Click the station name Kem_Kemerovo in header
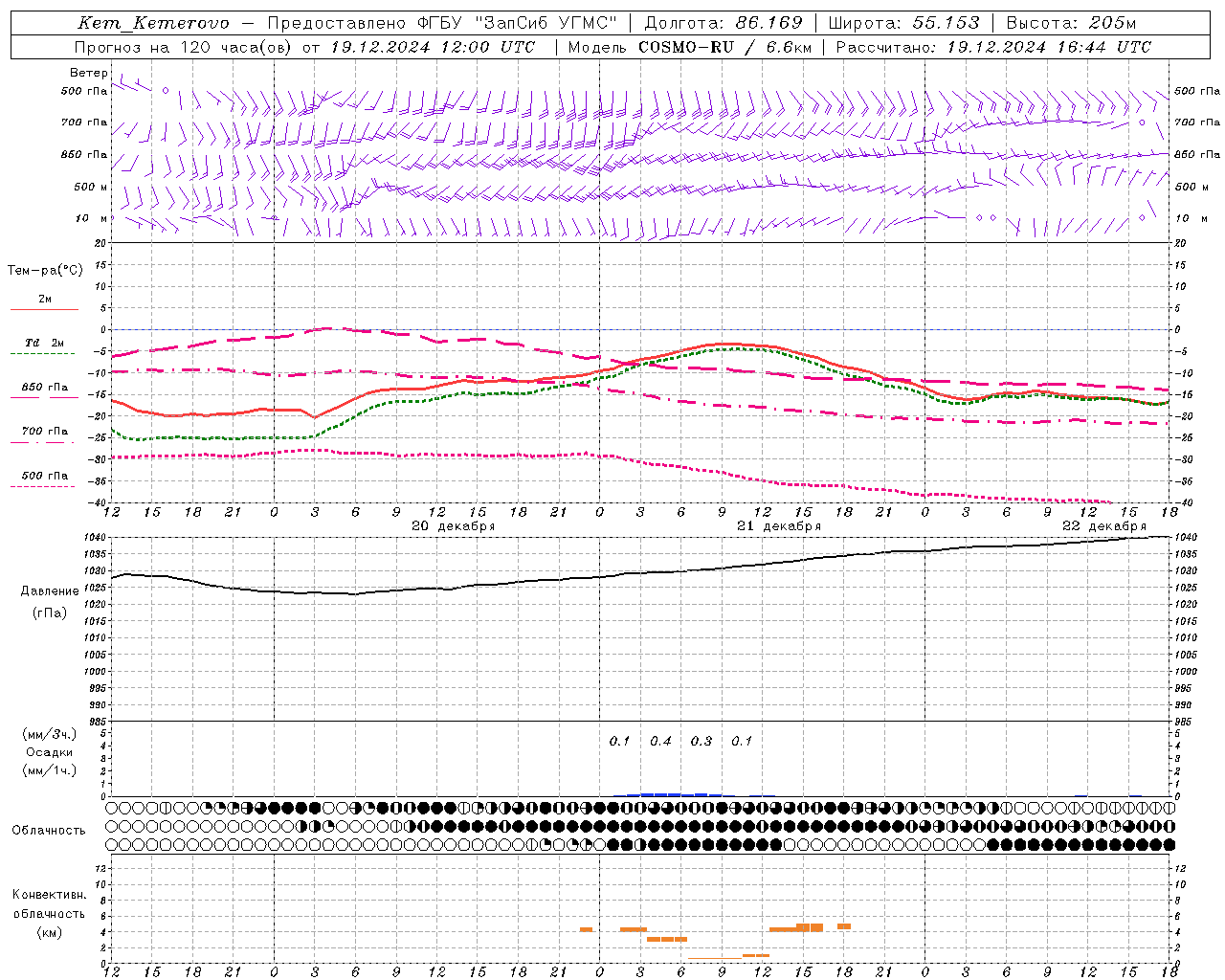The height and width of the screenshot is (980, 1225). (153, 23)
